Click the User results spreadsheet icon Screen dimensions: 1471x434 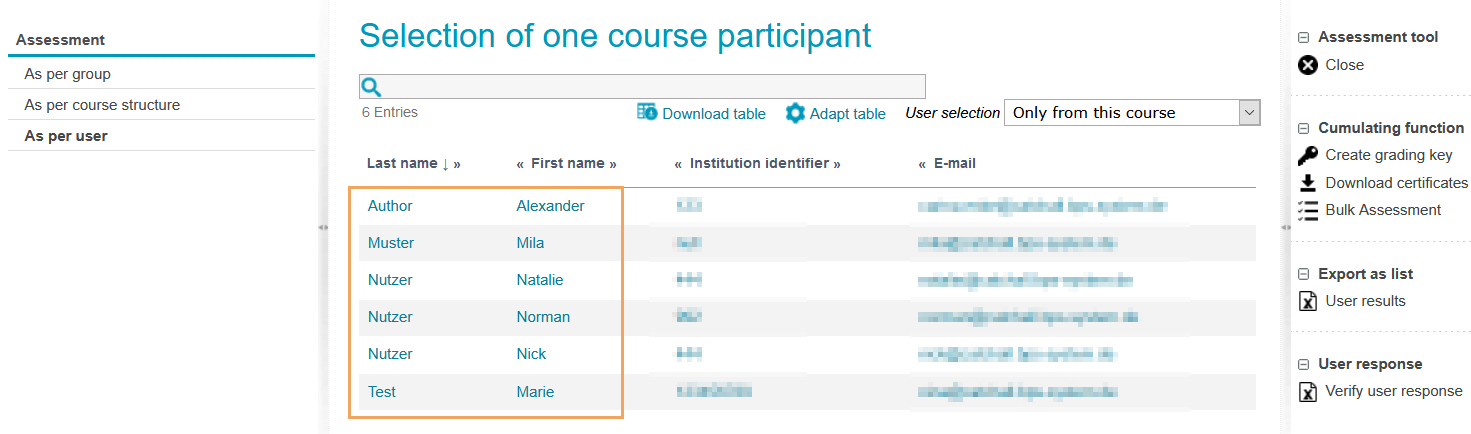point(1307,301)
